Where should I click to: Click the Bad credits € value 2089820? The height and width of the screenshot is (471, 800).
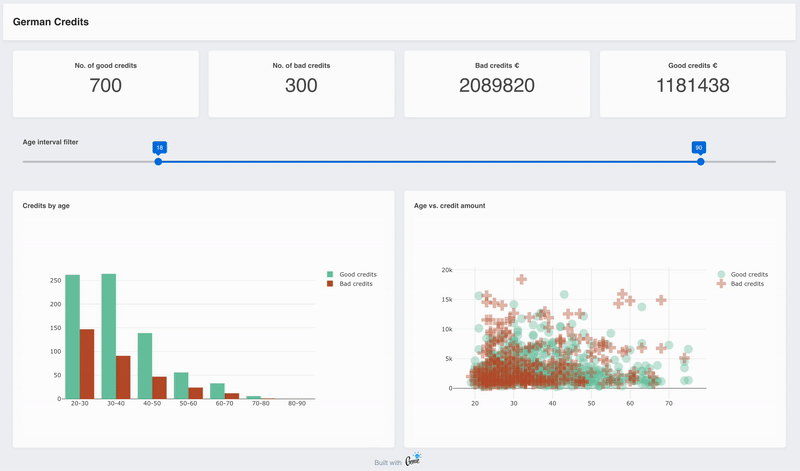tap(497, 85)
